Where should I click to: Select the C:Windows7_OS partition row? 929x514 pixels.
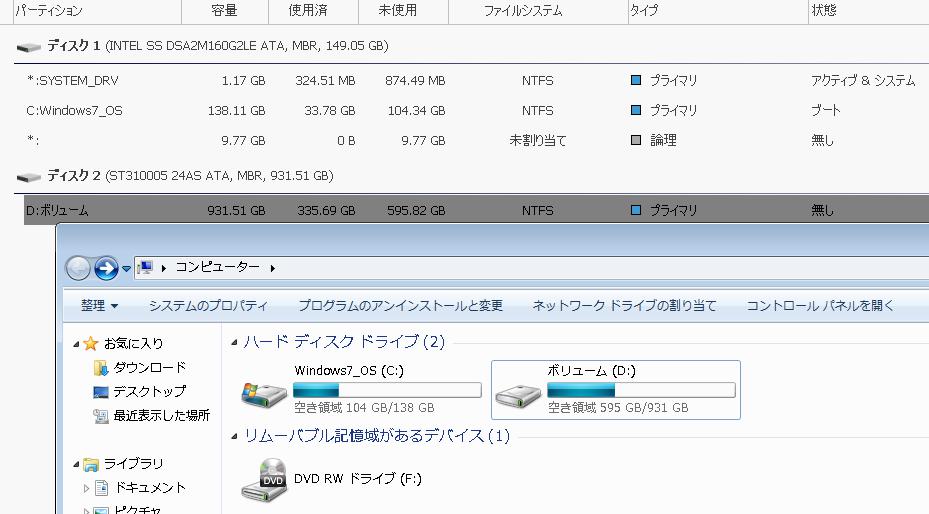click(476, 111)
